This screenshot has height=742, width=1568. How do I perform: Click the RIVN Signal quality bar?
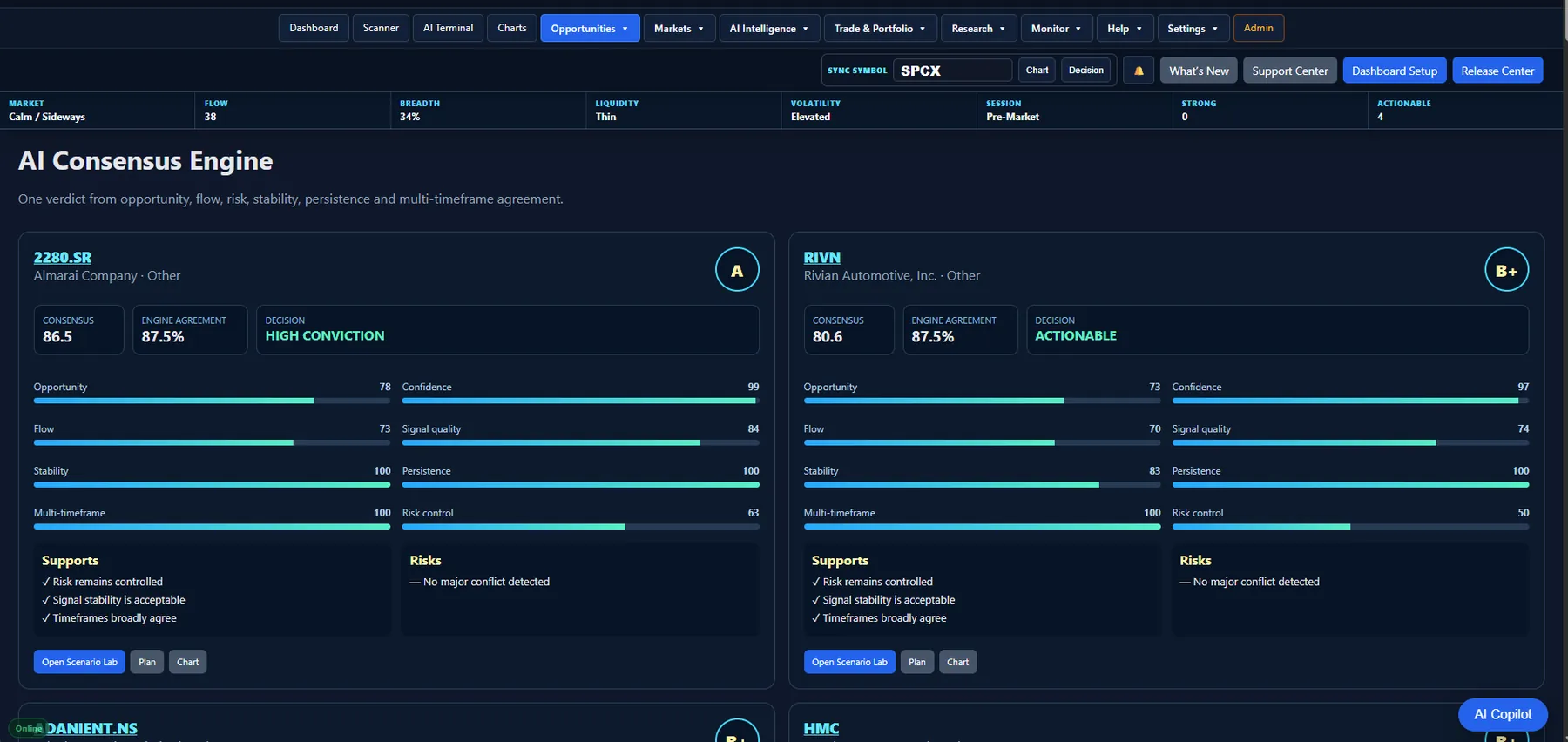[1350, 442]
